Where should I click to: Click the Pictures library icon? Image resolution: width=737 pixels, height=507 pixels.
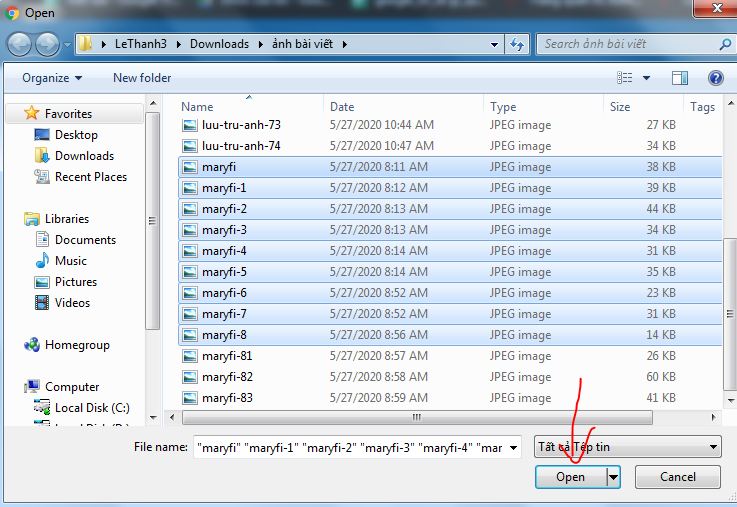[x=42, y=282]
